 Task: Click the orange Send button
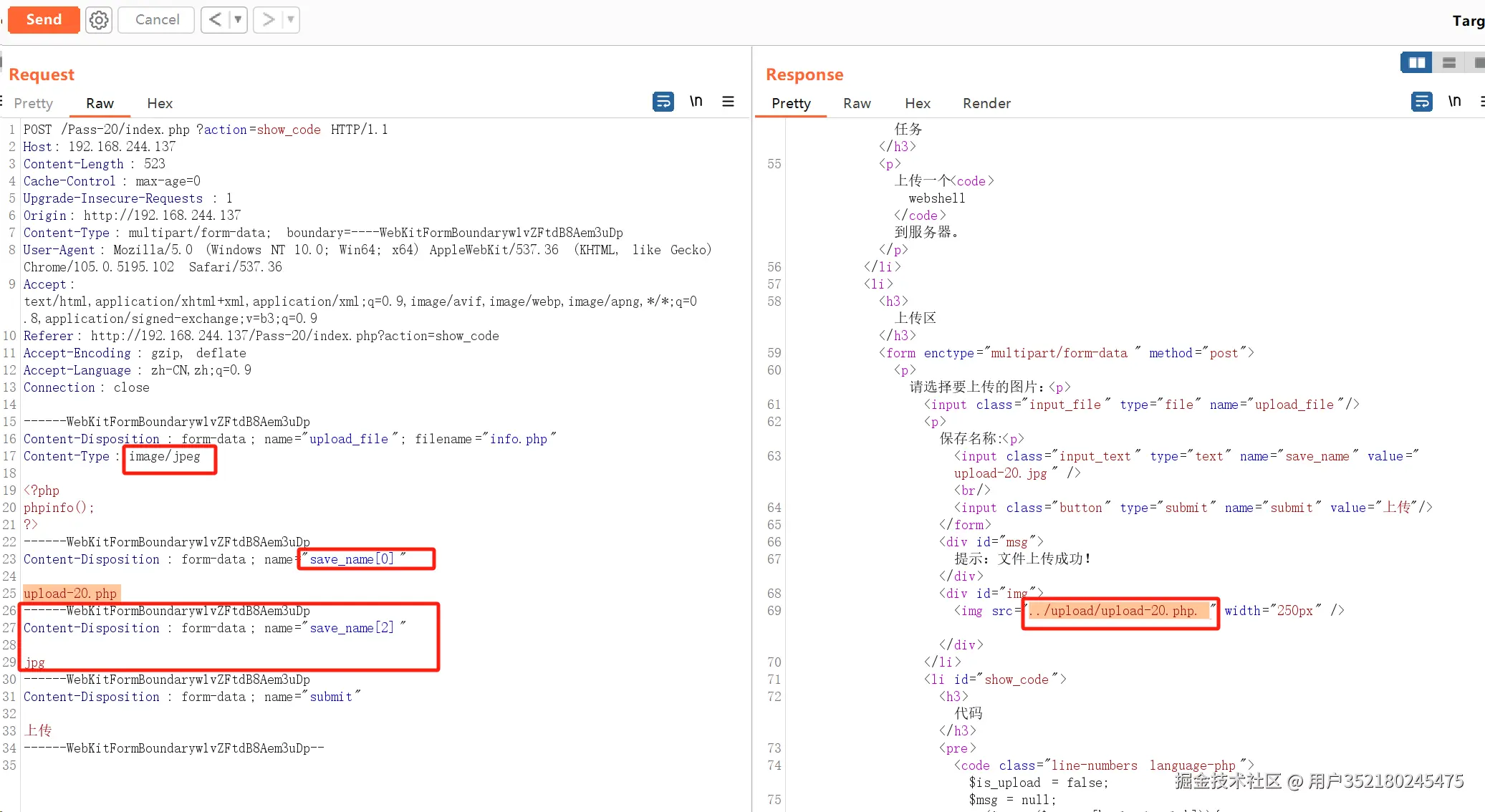[44, 19]
